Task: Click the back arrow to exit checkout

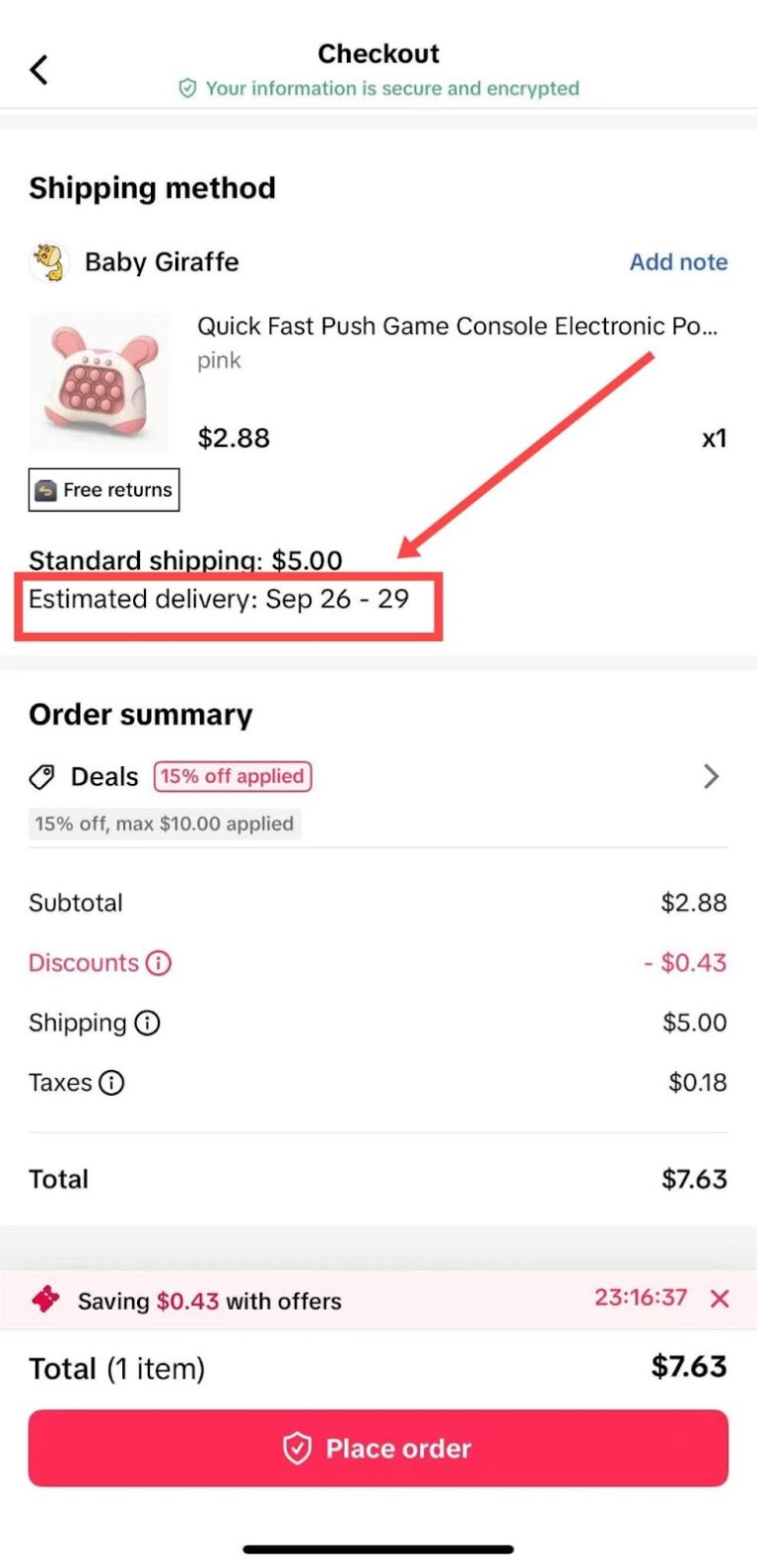Action: 37,69
